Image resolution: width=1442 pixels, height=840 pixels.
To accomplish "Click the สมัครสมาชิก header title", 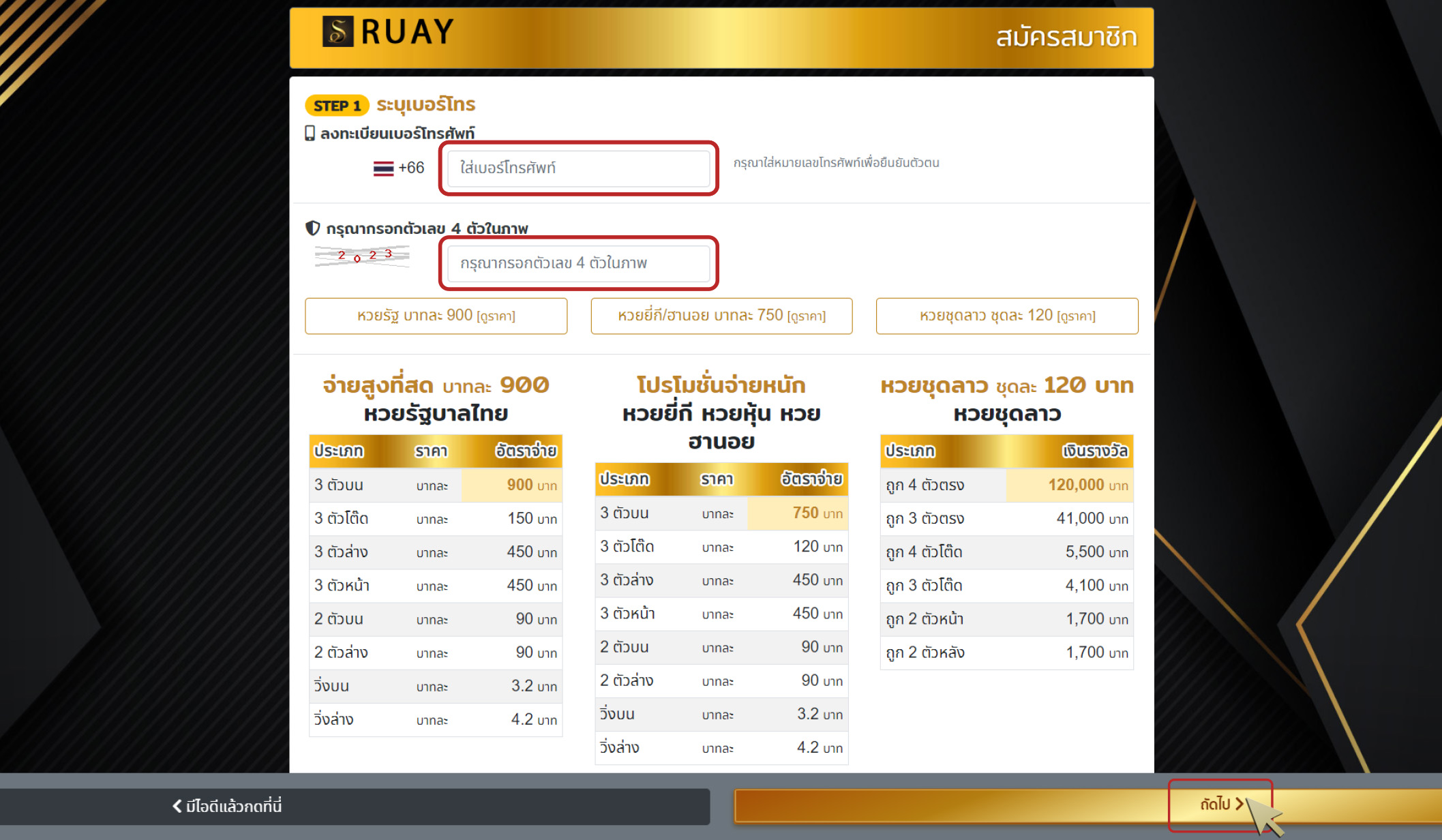I will coord(1066,37).
